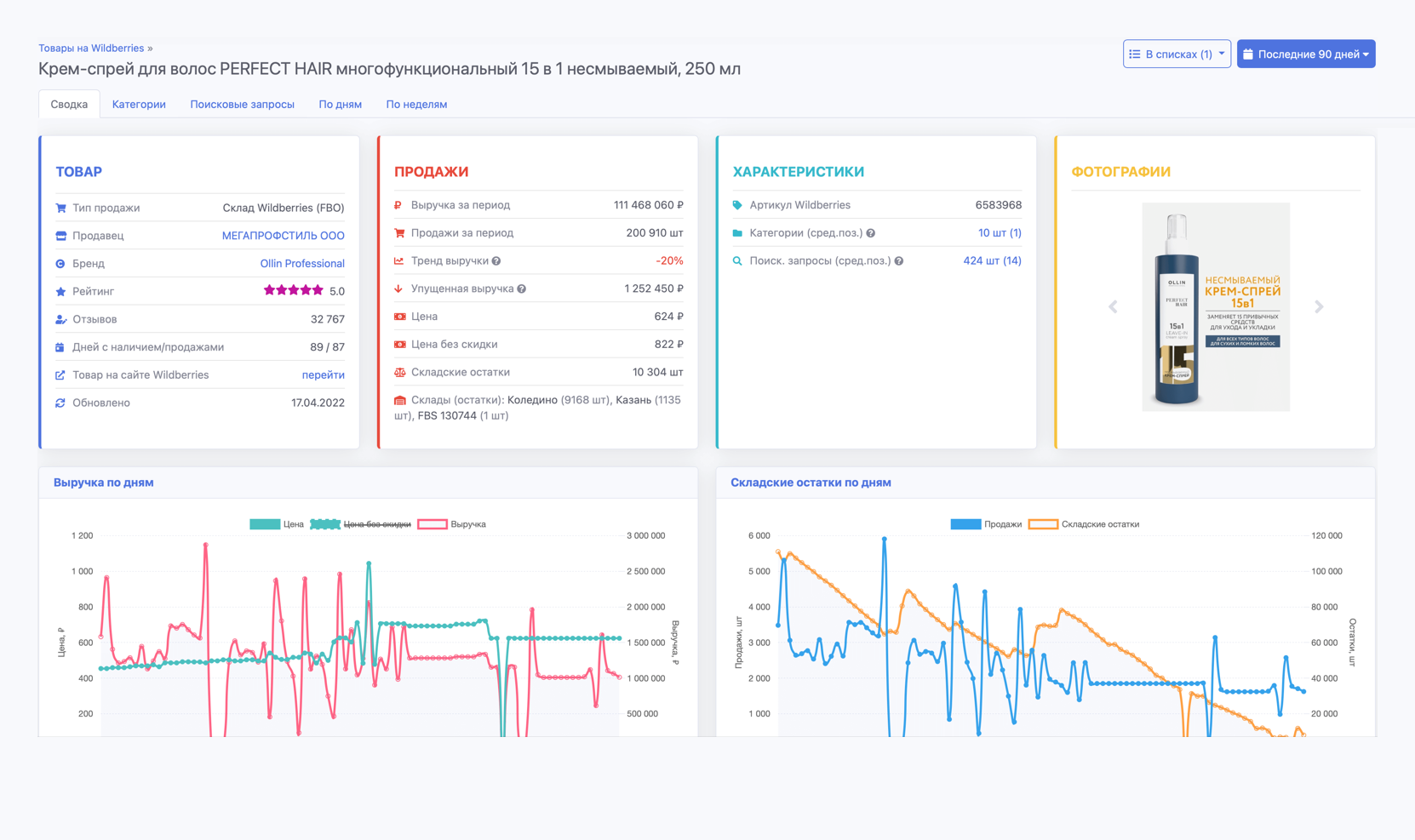Screen dimensions: 1415x840
Task: Click the ТОВАР card heading
Action: (x=79, y=172)
